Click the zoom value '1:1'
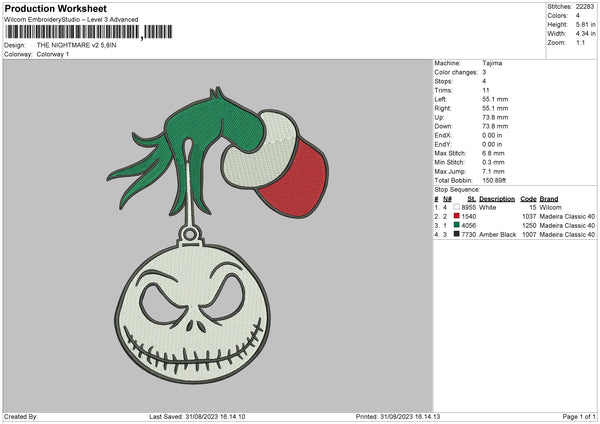Image resolution: width=600 pixels, height=424 pixels. 580,42
